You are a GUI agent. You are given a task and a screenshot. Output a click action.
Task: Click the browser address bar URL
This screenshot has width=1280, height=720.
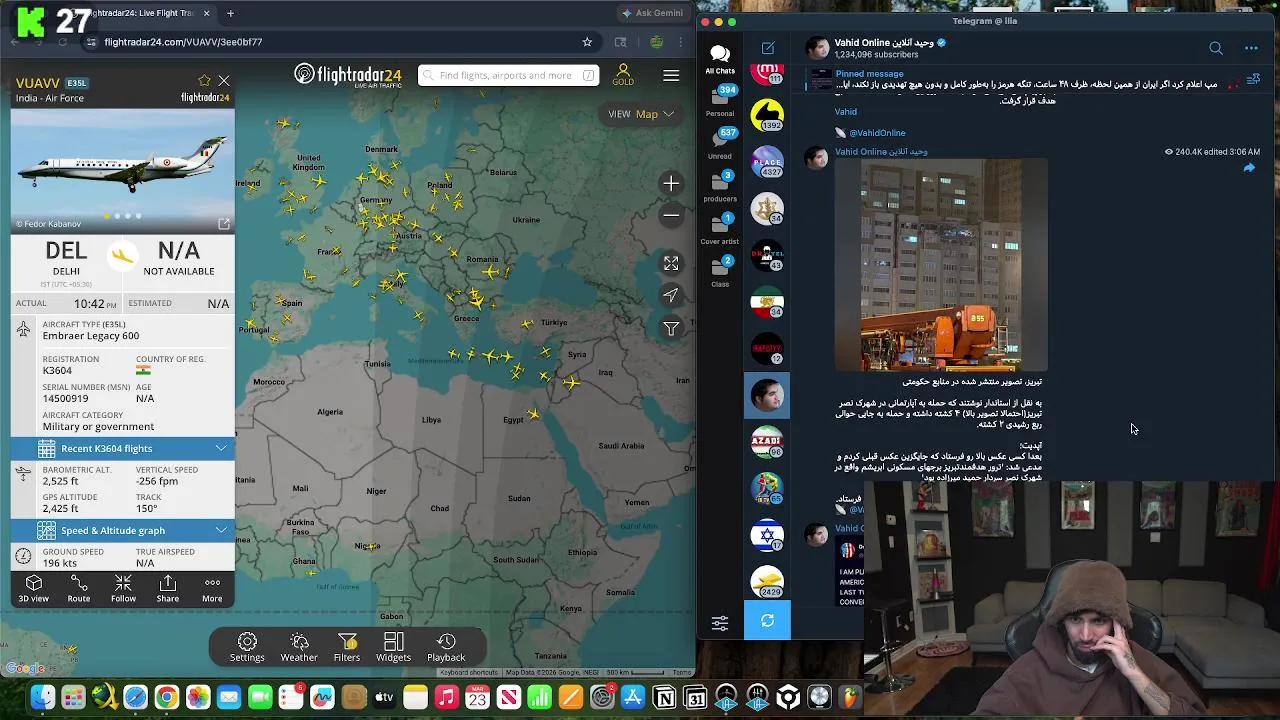(x=183, y=42)
